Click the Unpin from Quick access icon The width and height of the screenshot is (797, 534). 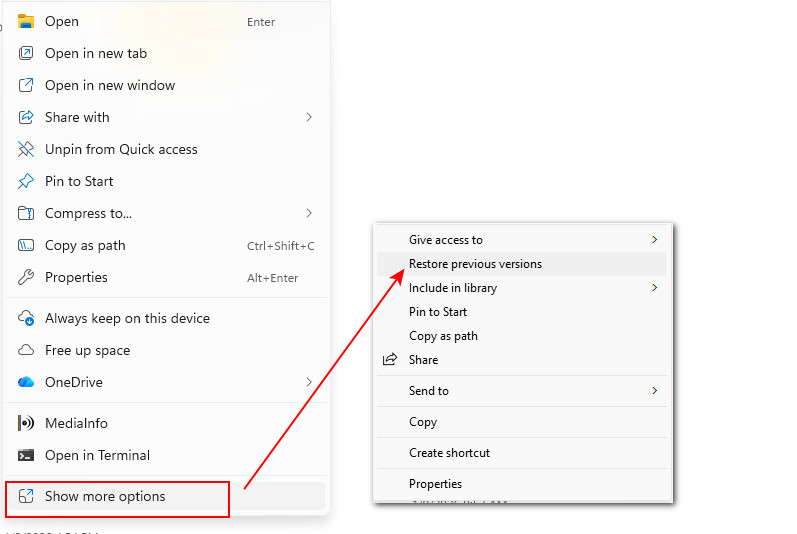tap(26, 149)
